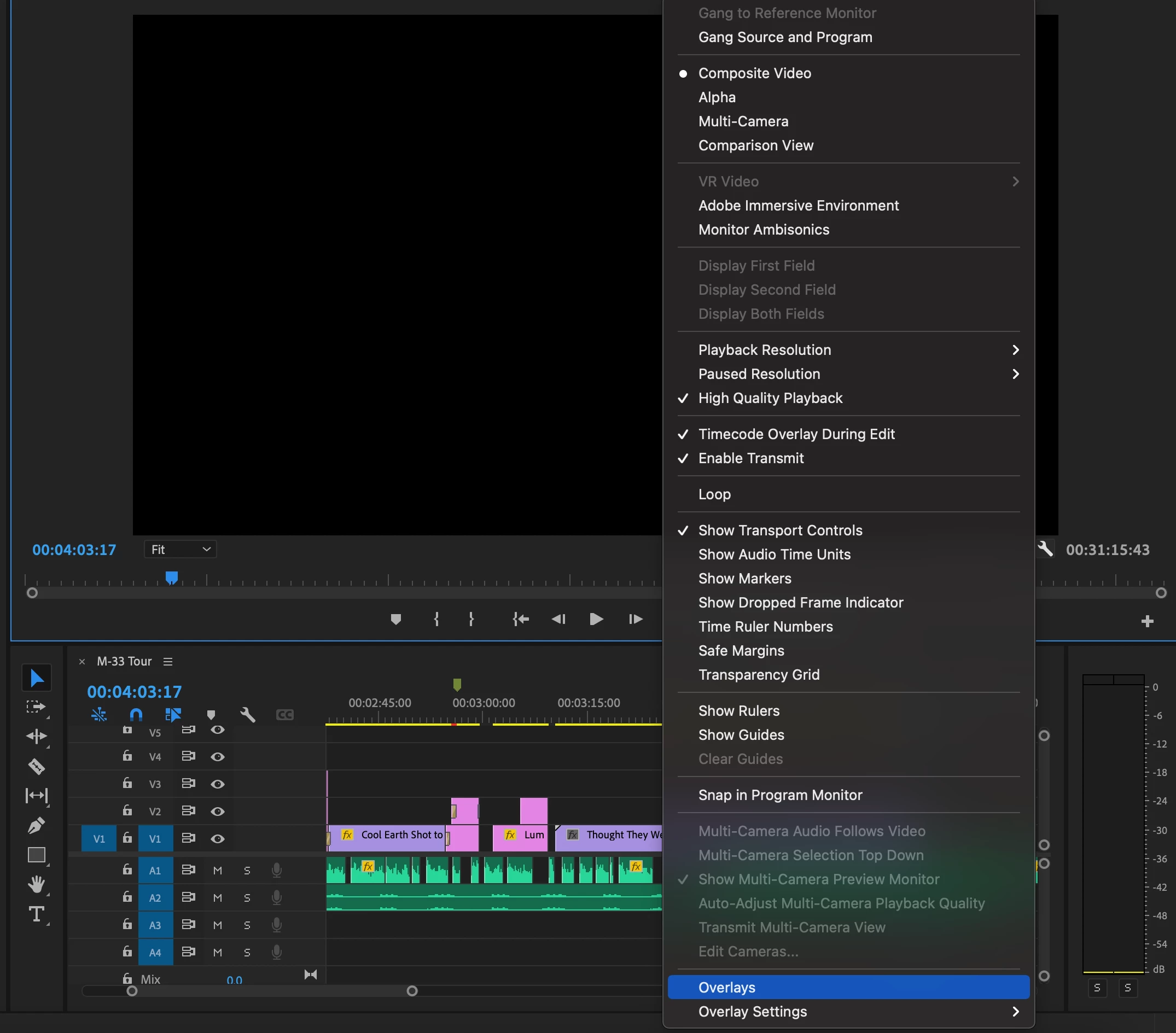The image size is (1176, 1033).
Task: Select the Type tool
Action: pyautogui.click(x=36, y=914)
